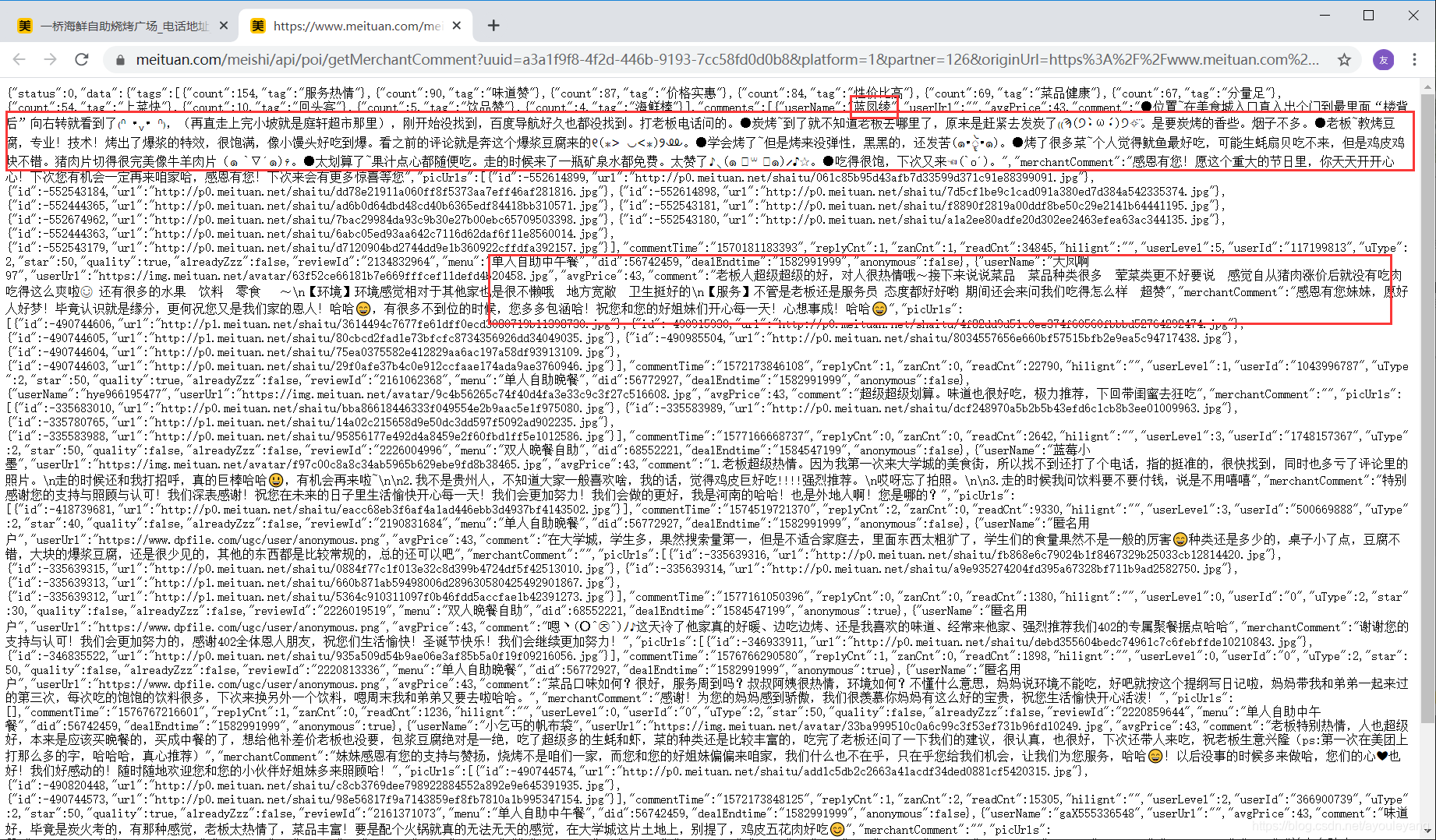Image resolution: width=1436 pixels, height=840 pixels.
Task: Open the Chrome three-dot menu
Action: 1415,59
